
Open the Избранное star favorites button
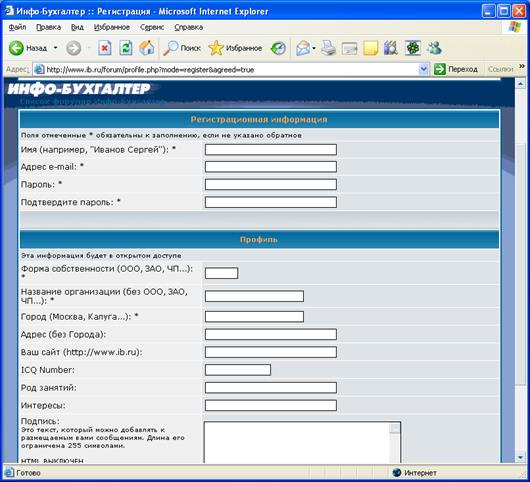pyautogui.click(x=235, y=48)
